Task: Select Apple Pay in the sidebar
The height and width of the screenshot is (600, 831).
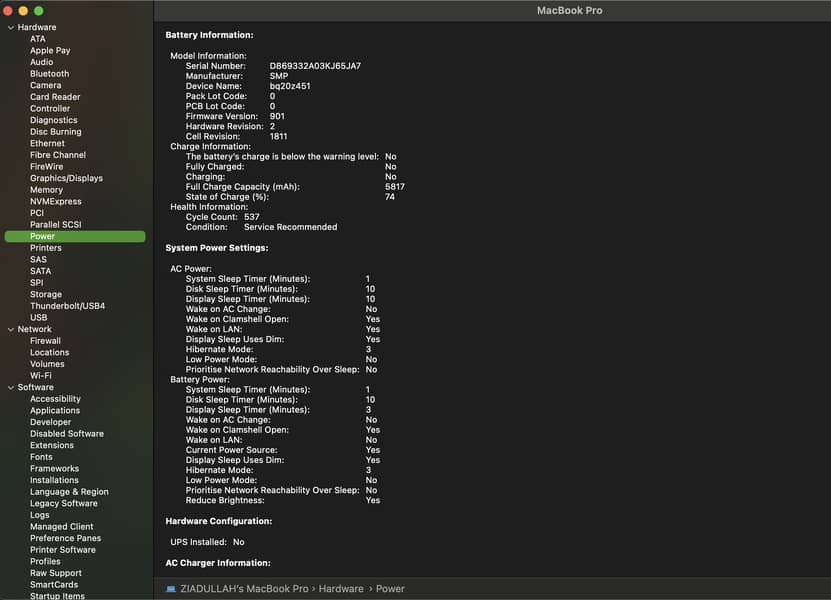Action: pos(50,51)
